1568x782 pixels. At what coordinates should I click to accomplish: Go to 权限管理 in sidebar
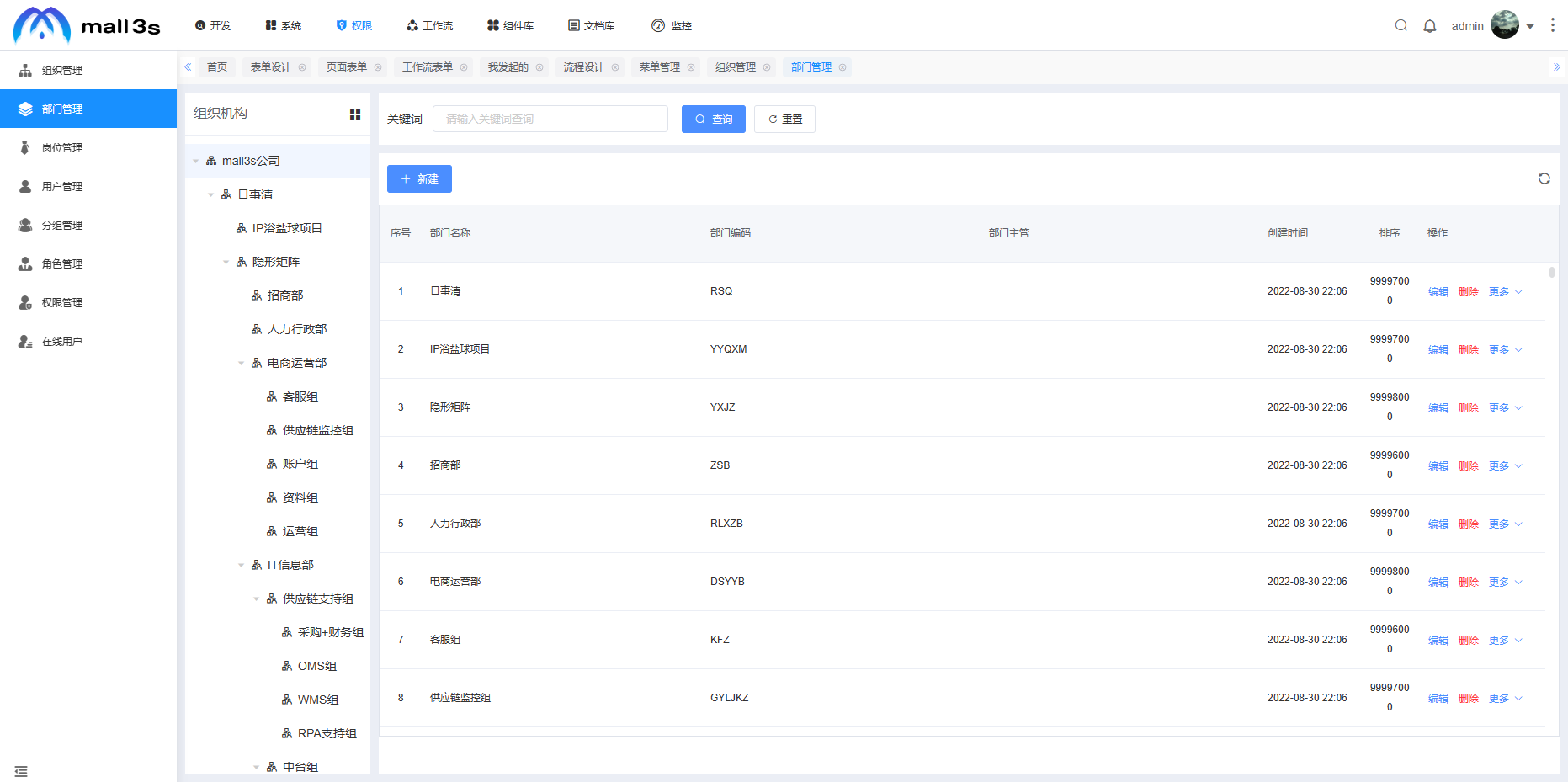(88, 302)
